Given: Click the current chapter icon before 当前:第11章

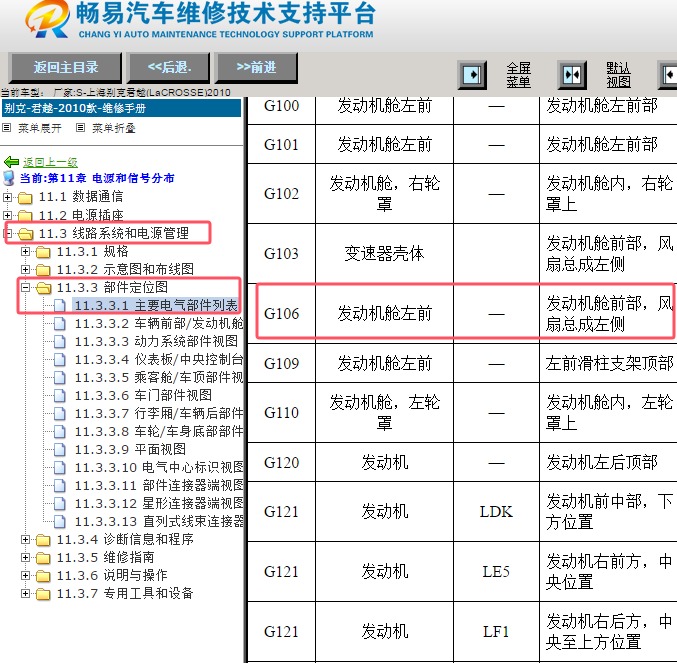Looking at the screenshot, I should click(x=9, y=178).
